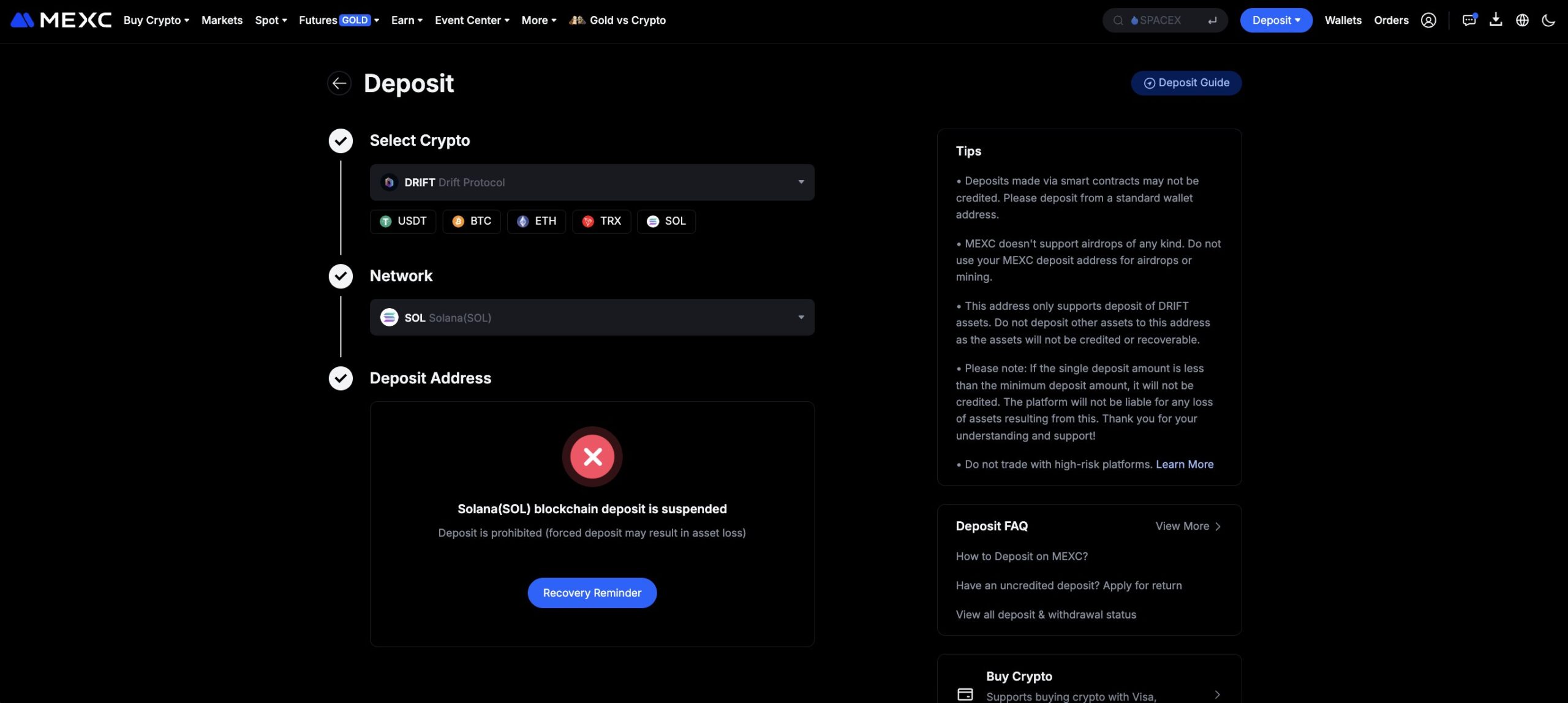Click the MEXC logo
1568x703 pixels.
point(61,20)
